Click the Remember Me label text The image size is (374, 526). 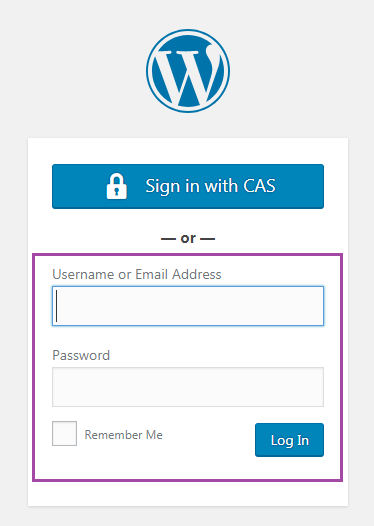point(123,435)
